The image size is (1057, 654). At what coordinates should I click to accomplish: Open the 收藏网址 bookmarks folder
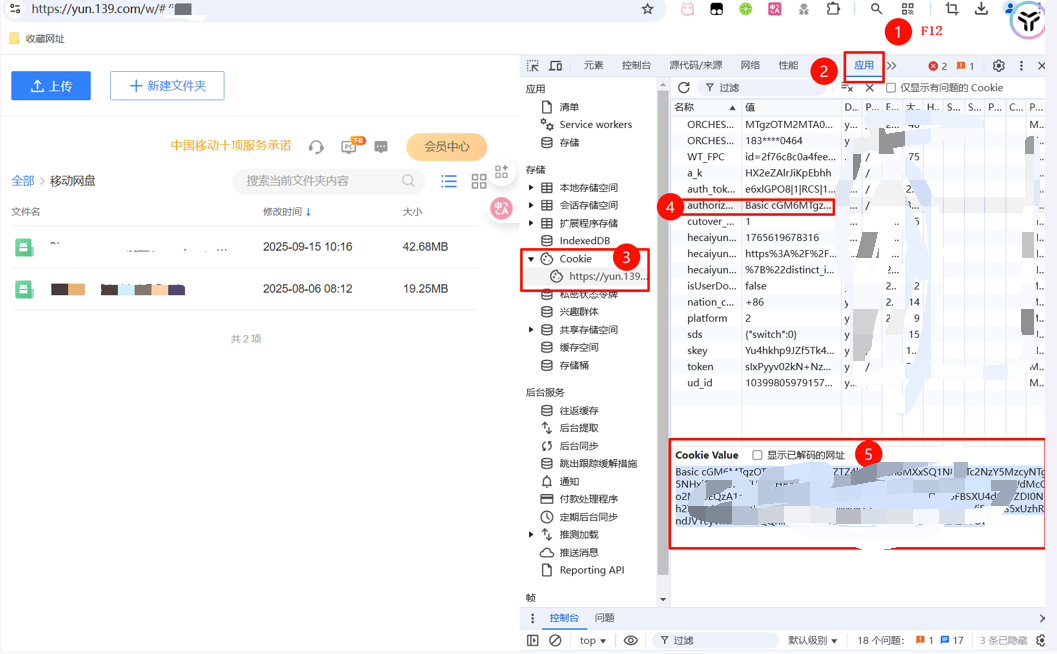click(x=37, y=38)
